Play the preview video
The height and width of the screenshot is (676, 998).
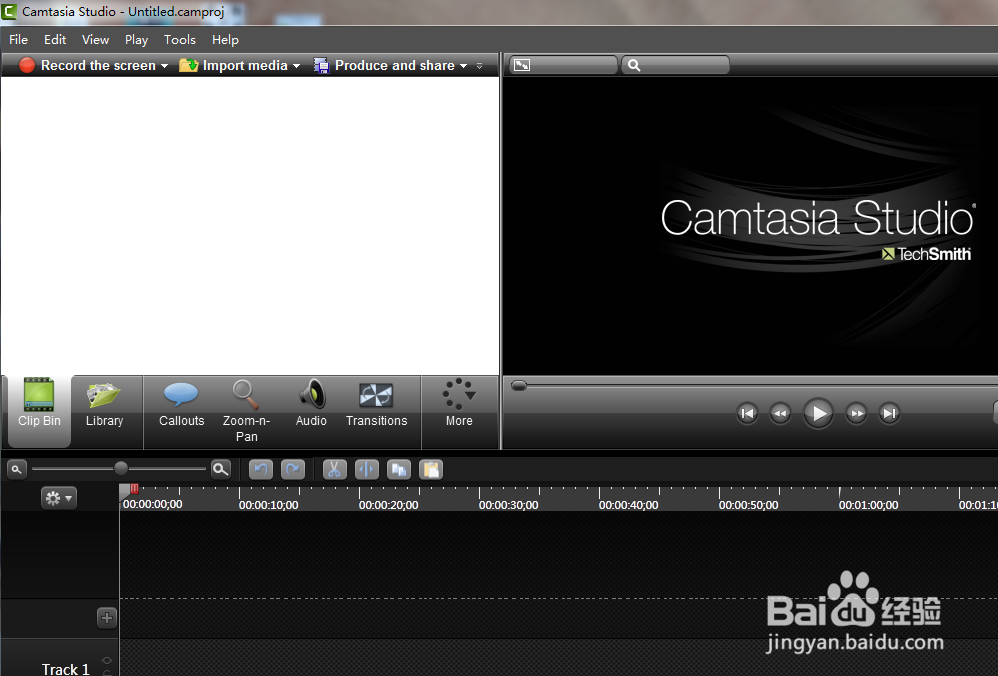click(818, 414)
